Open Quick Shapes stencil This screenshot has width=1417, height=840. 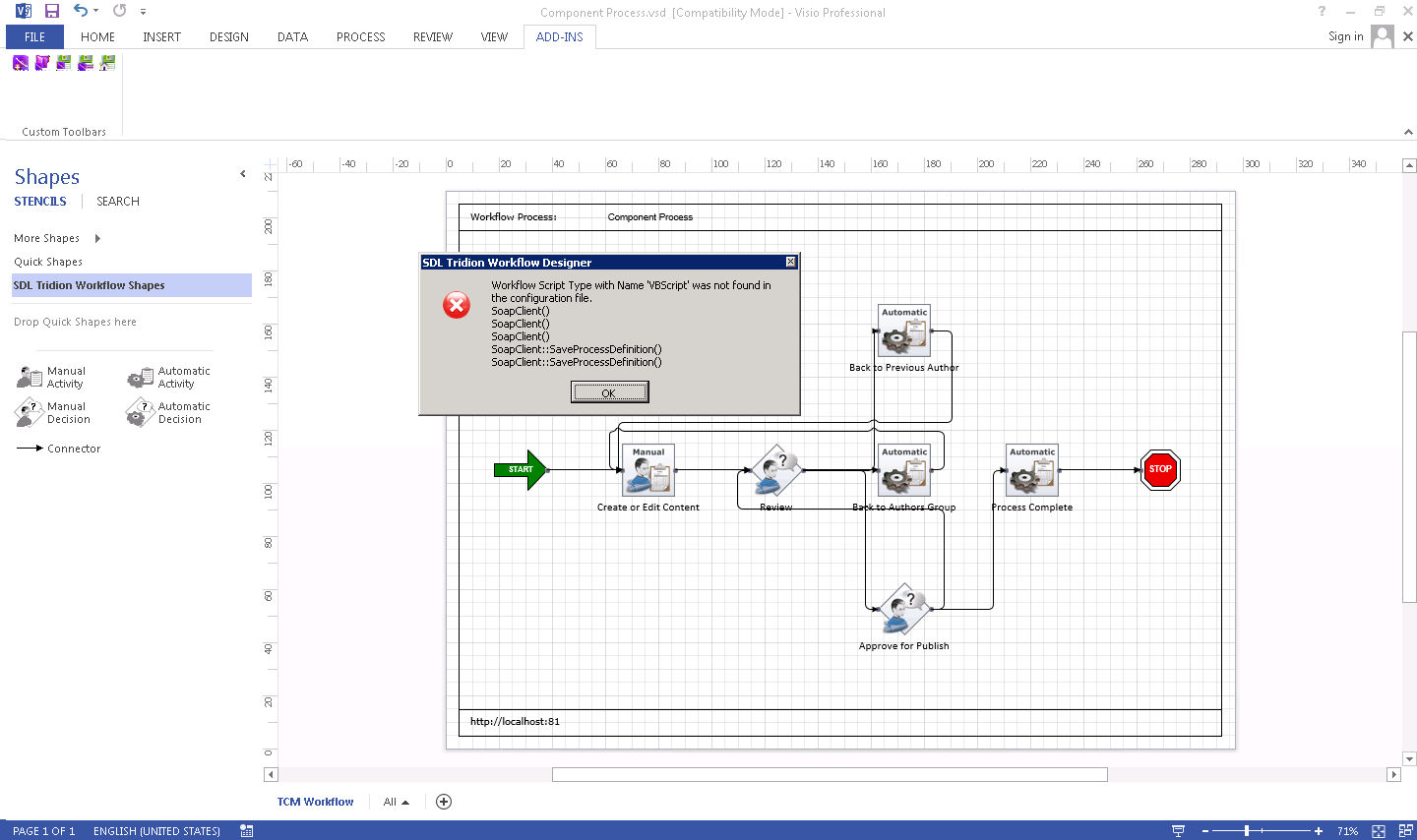coord(48,262)
